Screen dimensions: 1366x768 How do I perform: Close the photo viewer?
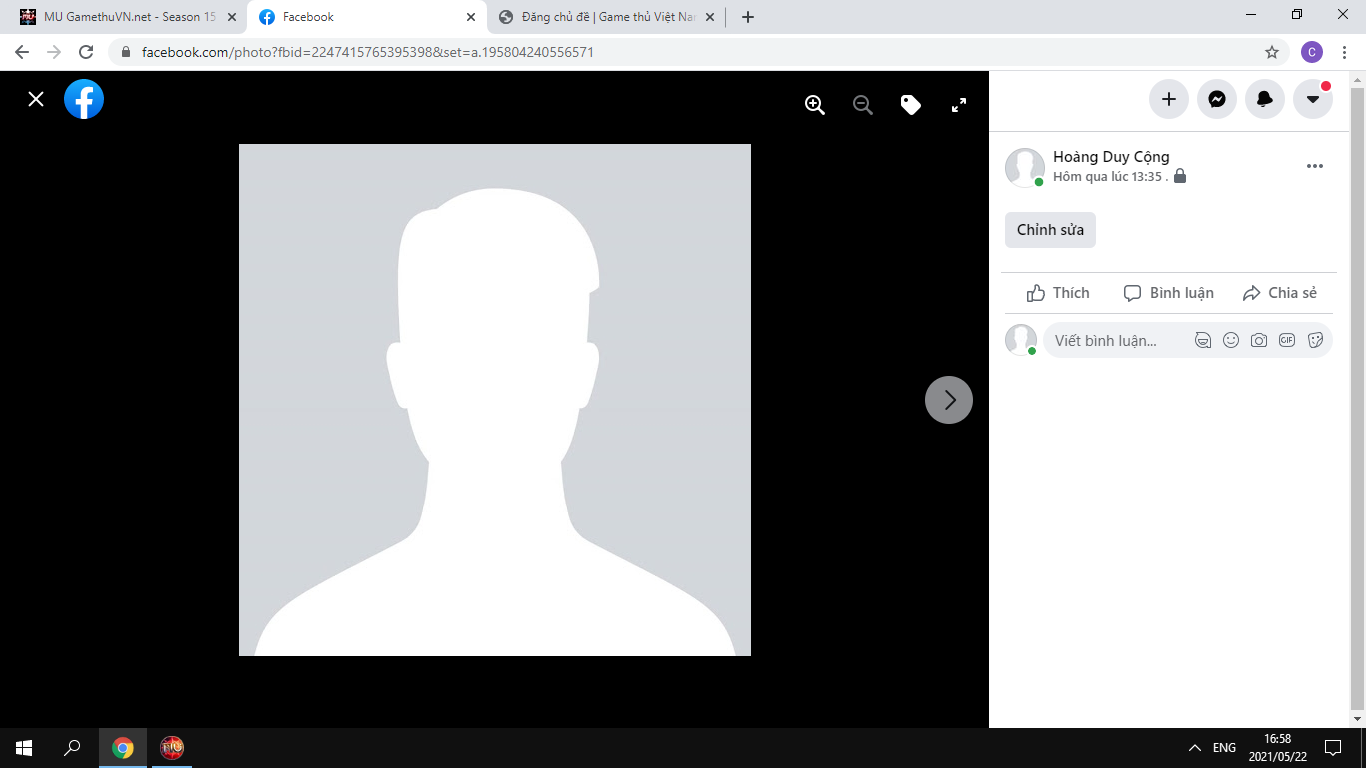(x=36, y=99)
